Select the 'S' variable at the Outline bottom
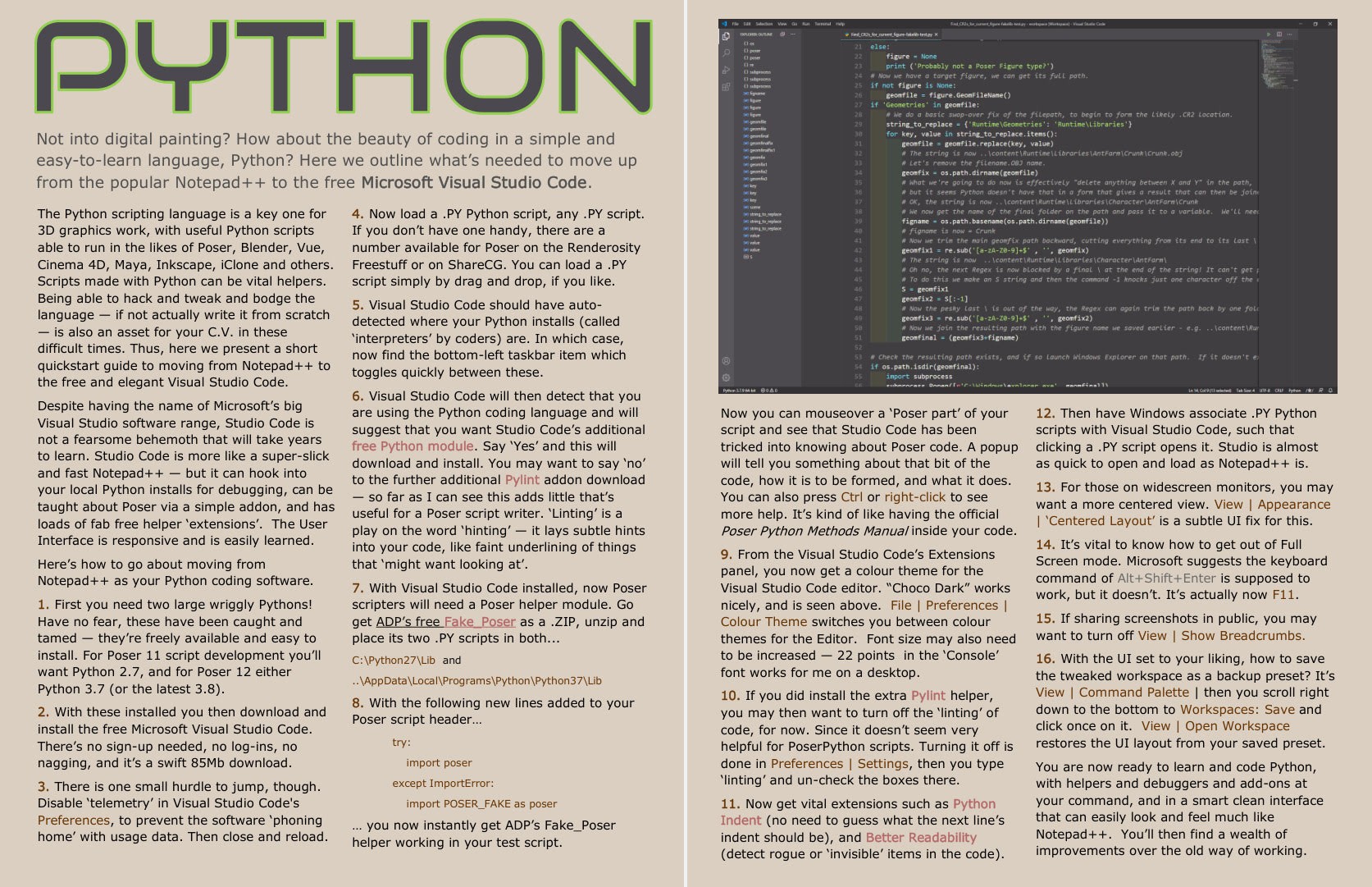Screen dimensions: 1372x887 (x=749, y=257)
